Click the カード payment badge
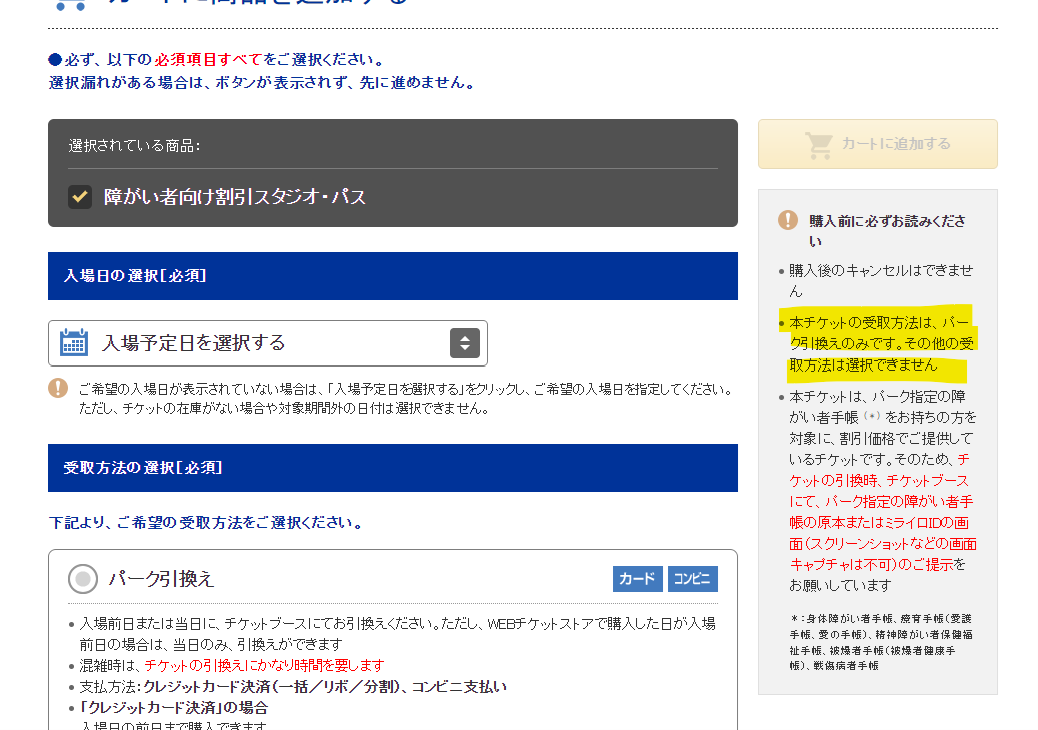Image resolution: width=1038 pixels, height=730 pixels. pyautogui.click(x=637, y=579)
